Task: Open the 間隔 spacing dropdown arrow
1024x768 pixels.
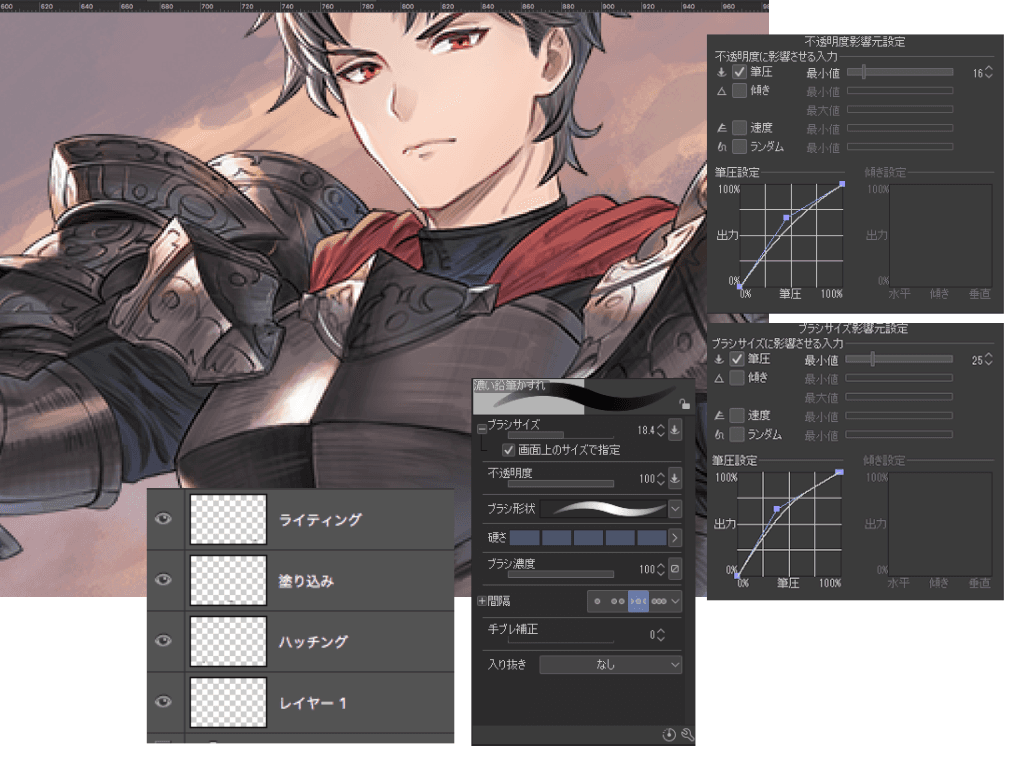Action: [x=675, y=601]
